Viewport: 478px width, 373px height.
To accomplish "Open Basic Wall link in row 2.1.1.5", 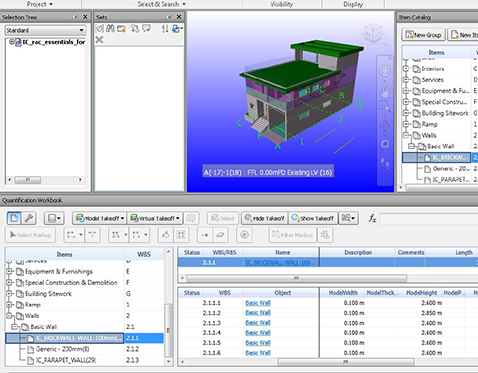I will coord(258,343).
